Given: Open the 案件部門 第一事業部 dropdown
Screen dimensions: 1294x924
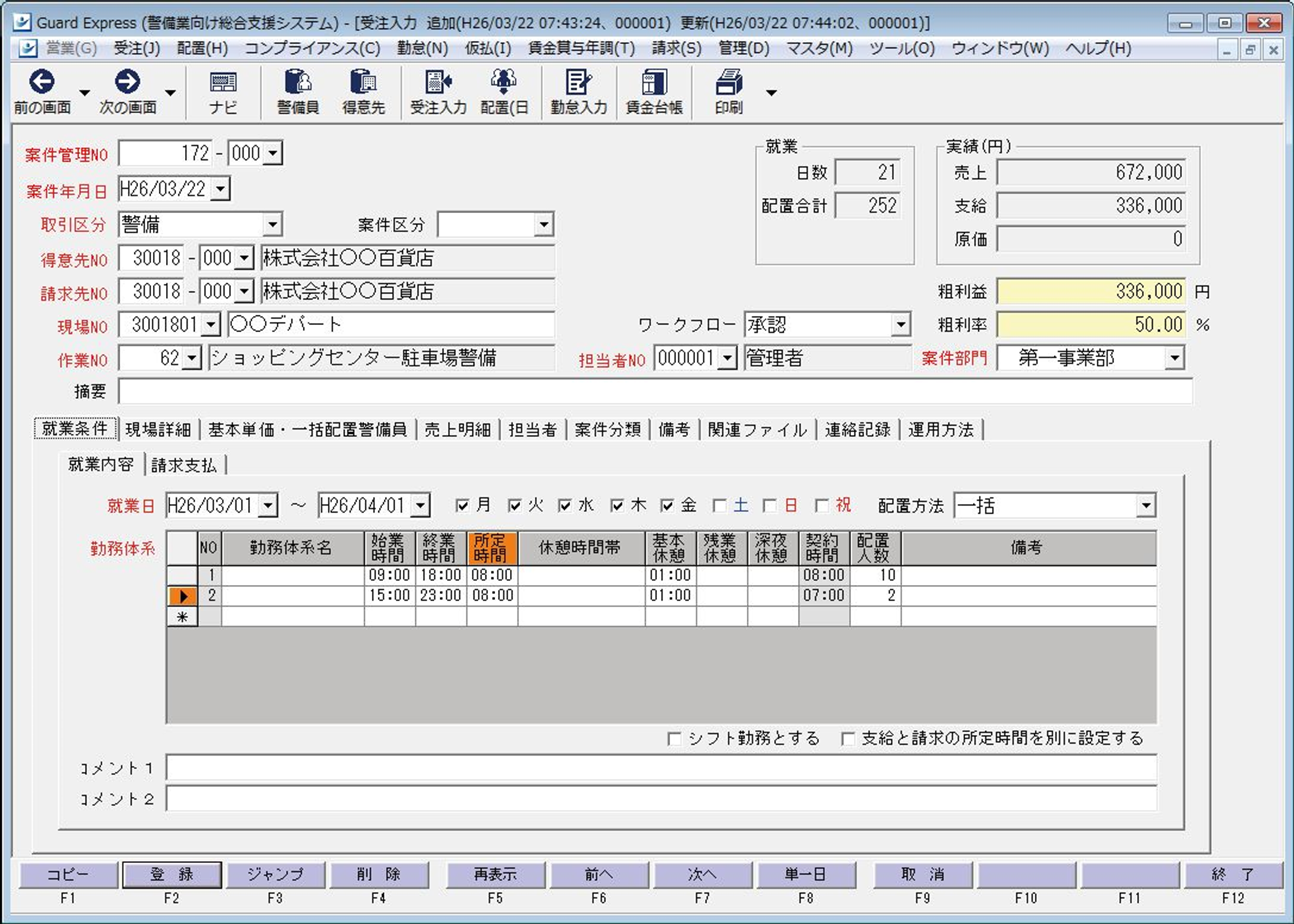Looking at the screenshot, I should (x=1175, y=358).
